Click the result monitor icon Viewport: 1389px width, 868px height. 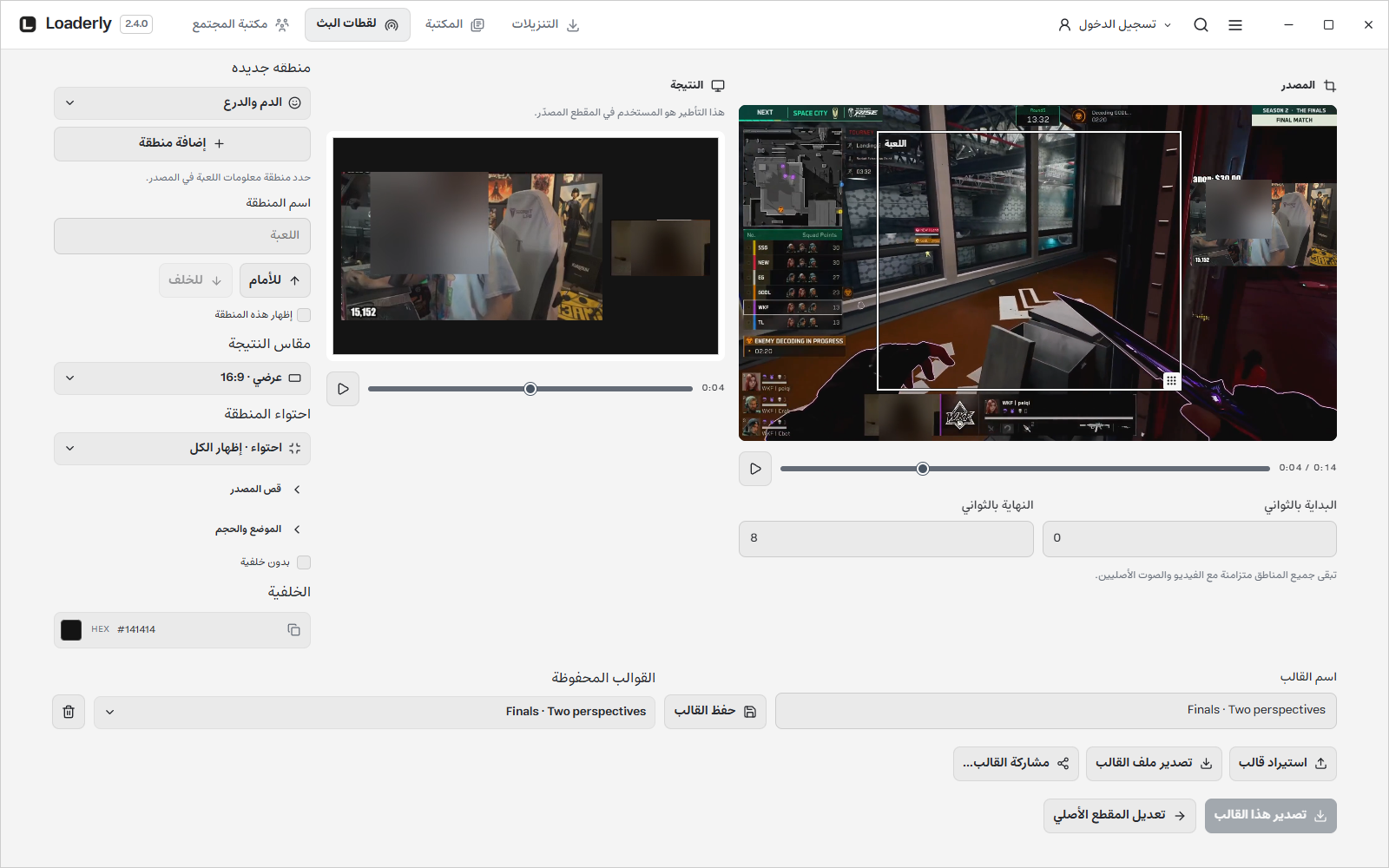pyautogui.click(x=718, y=86)
